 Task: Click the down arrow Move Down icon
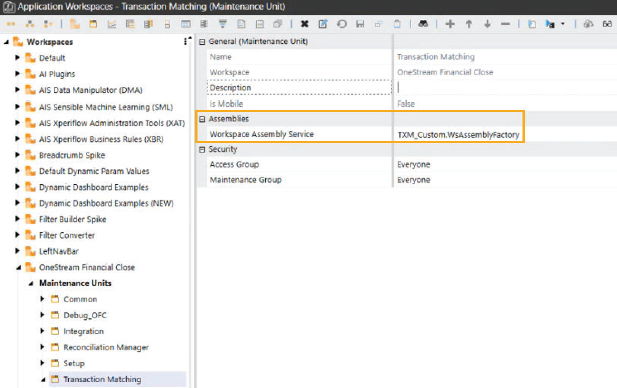487,24
